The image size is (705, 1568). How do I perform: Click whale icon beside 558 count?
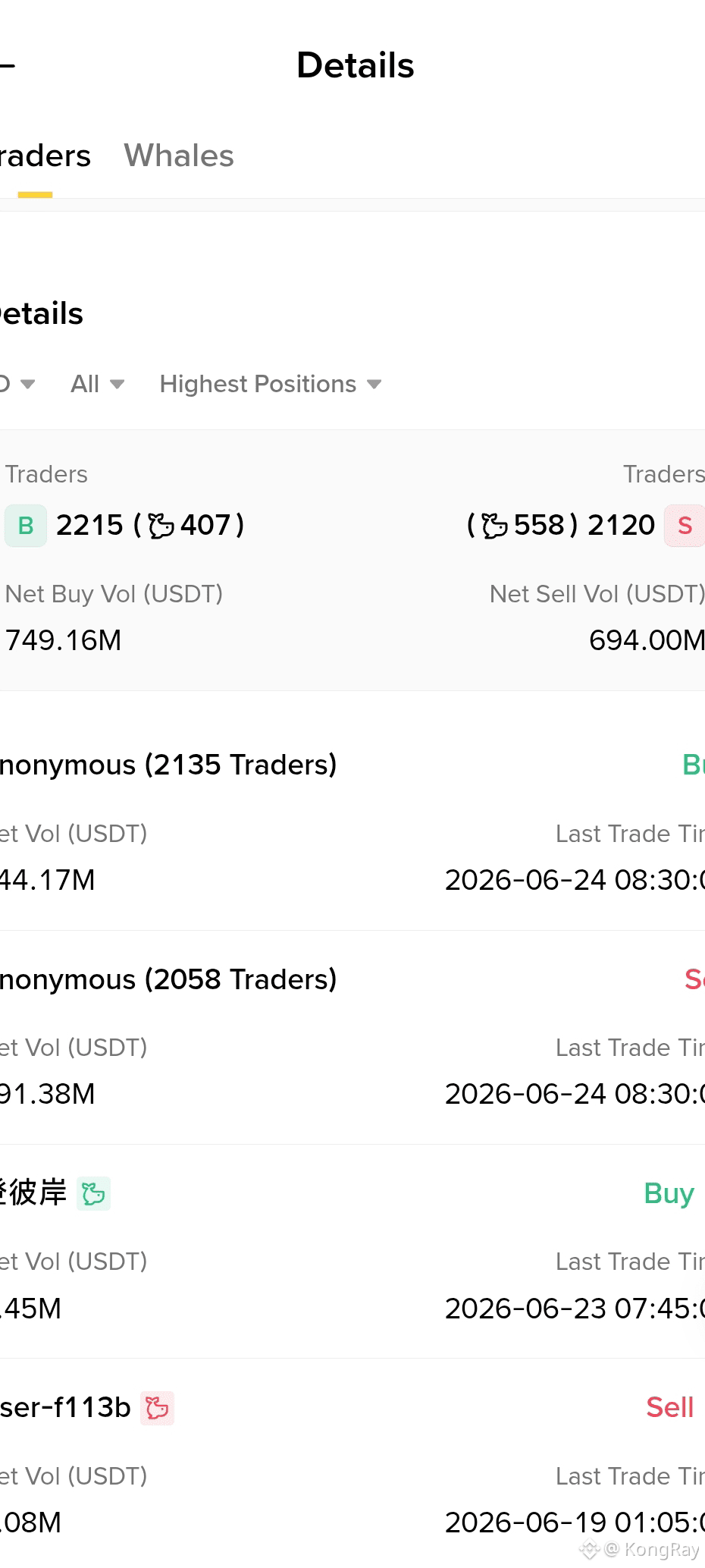click(494, 525)
